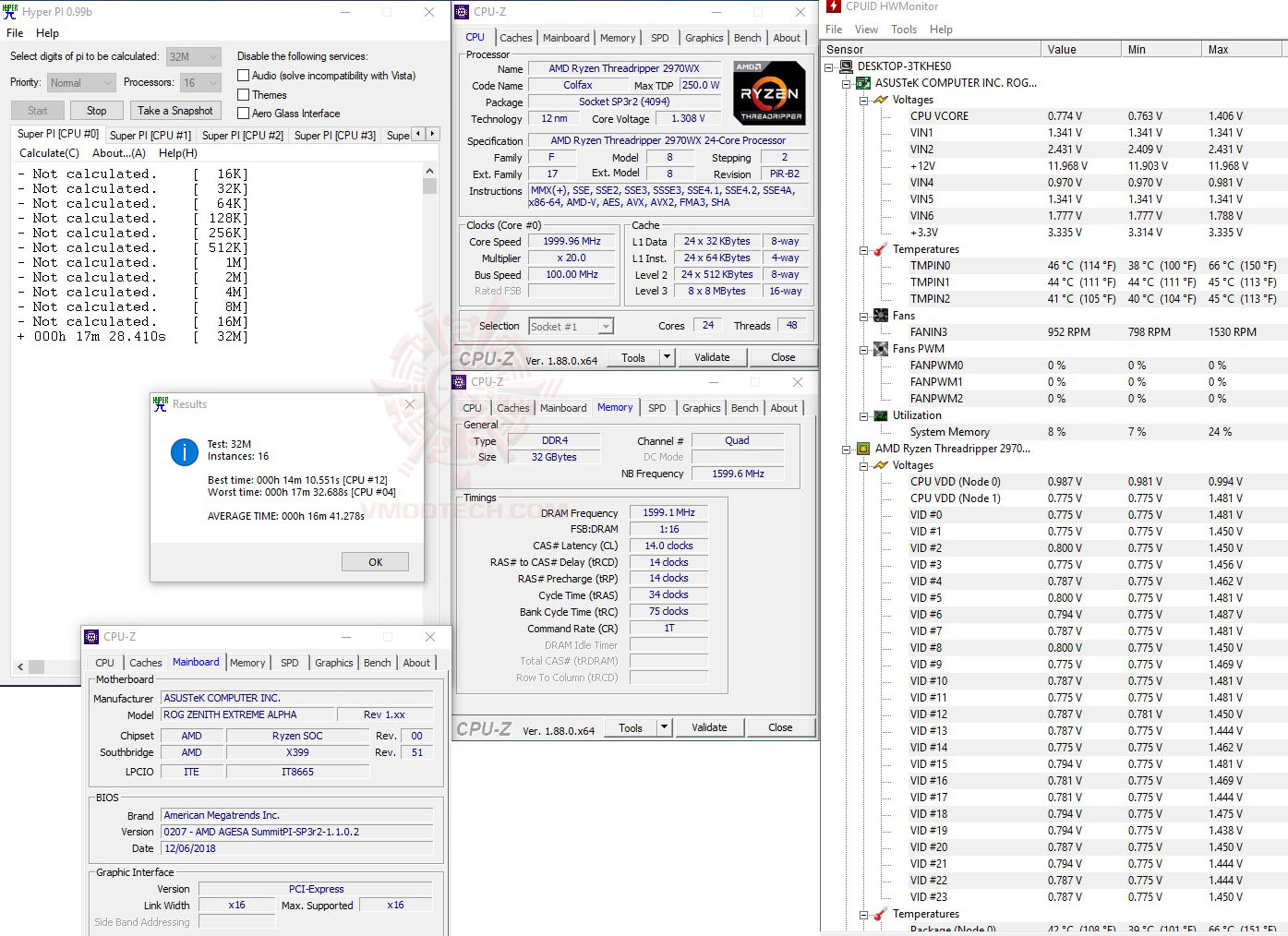
Task: Click the Tools button in top CPU-Z window
Action: [633, 357]
